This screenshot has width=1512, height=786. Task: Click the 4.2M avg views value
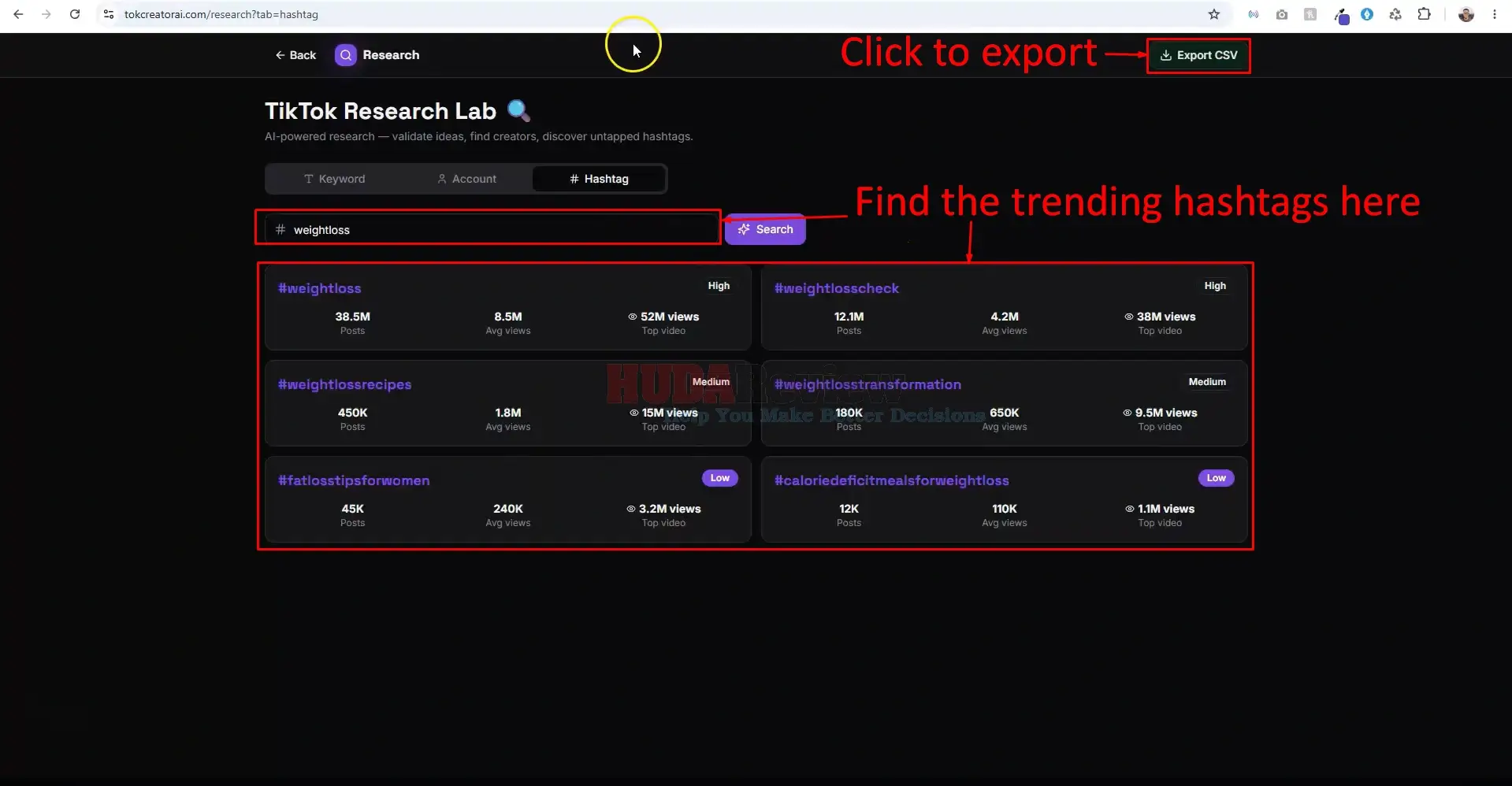click(x=1005, y=317)
